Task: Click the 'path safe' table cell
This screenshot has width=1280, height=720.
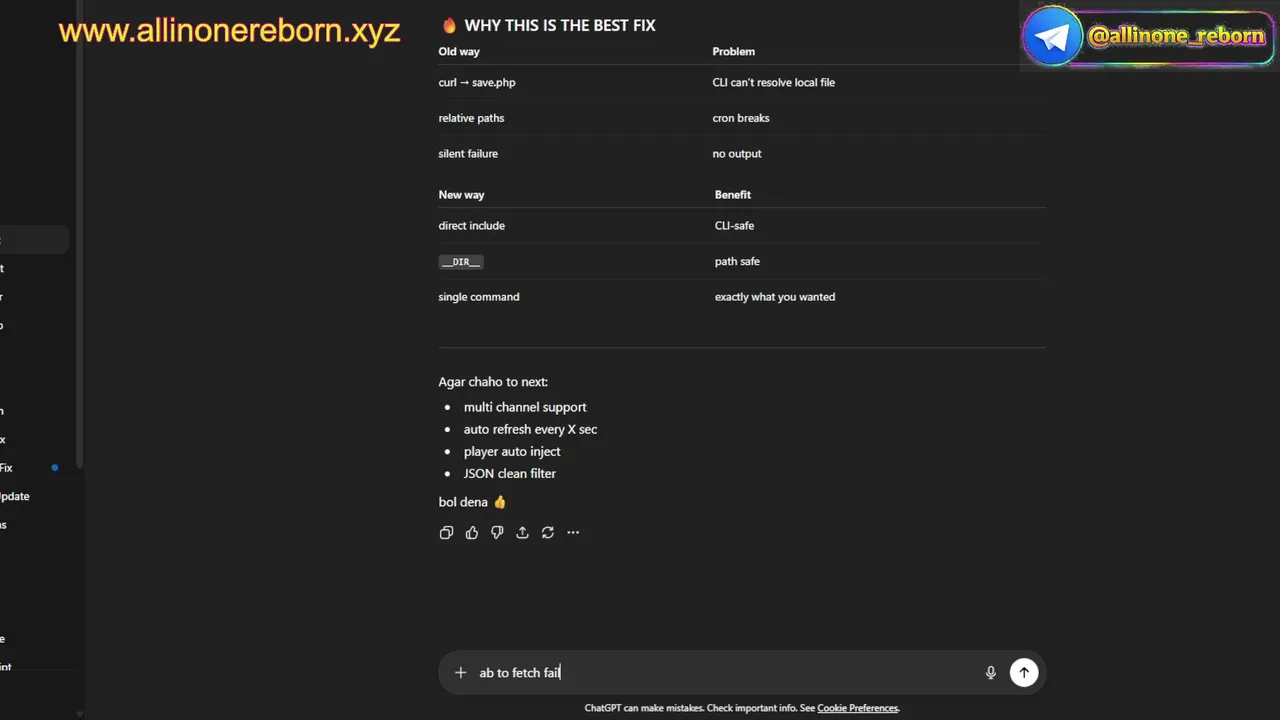Action: pos(737,262)
